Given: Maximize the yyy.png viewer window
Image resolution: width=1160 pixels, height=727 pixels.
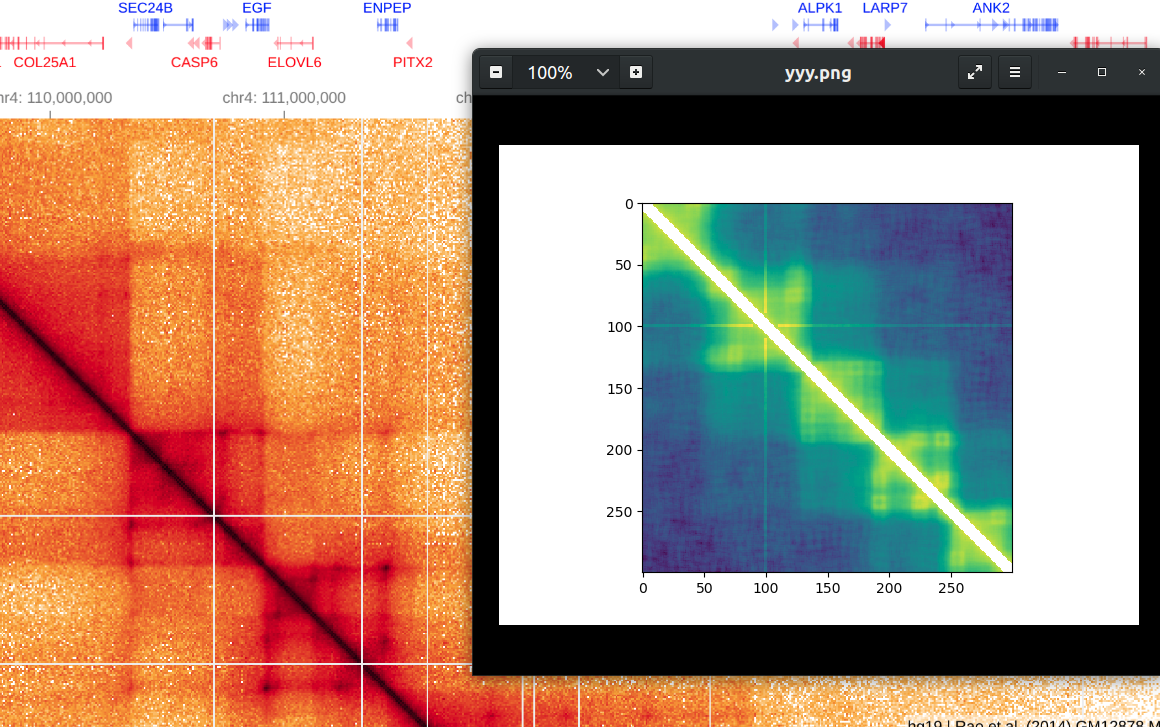Looking at the screenshot, I should coord(1101,72).
